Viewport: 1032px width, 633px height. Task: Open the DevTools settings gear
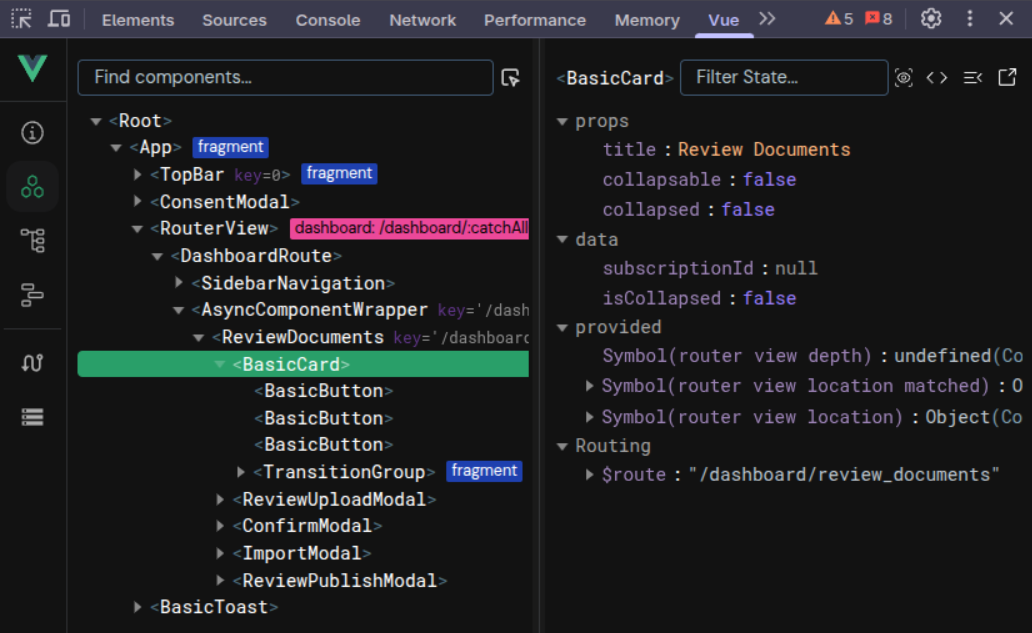tap(931, 18)
